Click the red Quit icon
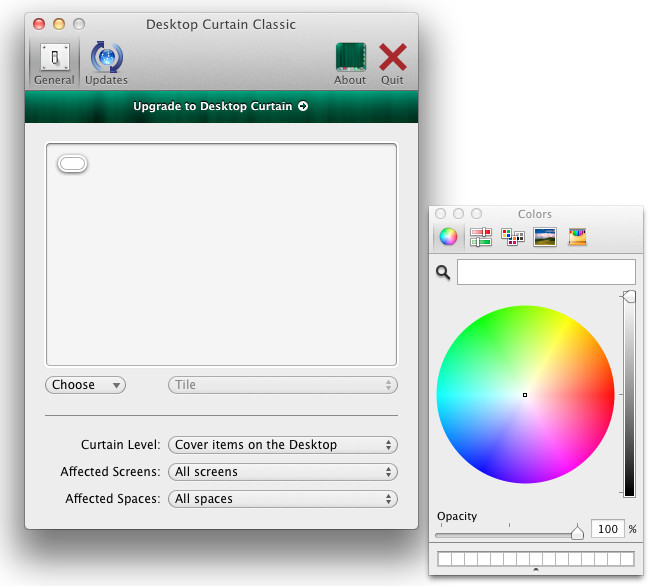652x586 pixels. click(392, 63)
